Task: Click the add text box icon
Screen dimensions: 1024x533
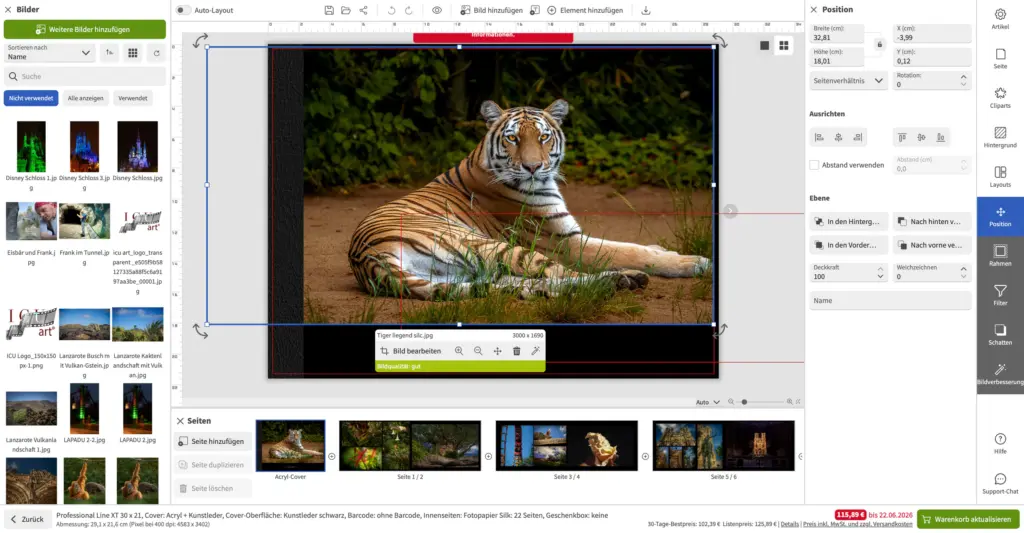Action: tap(535, 10)
